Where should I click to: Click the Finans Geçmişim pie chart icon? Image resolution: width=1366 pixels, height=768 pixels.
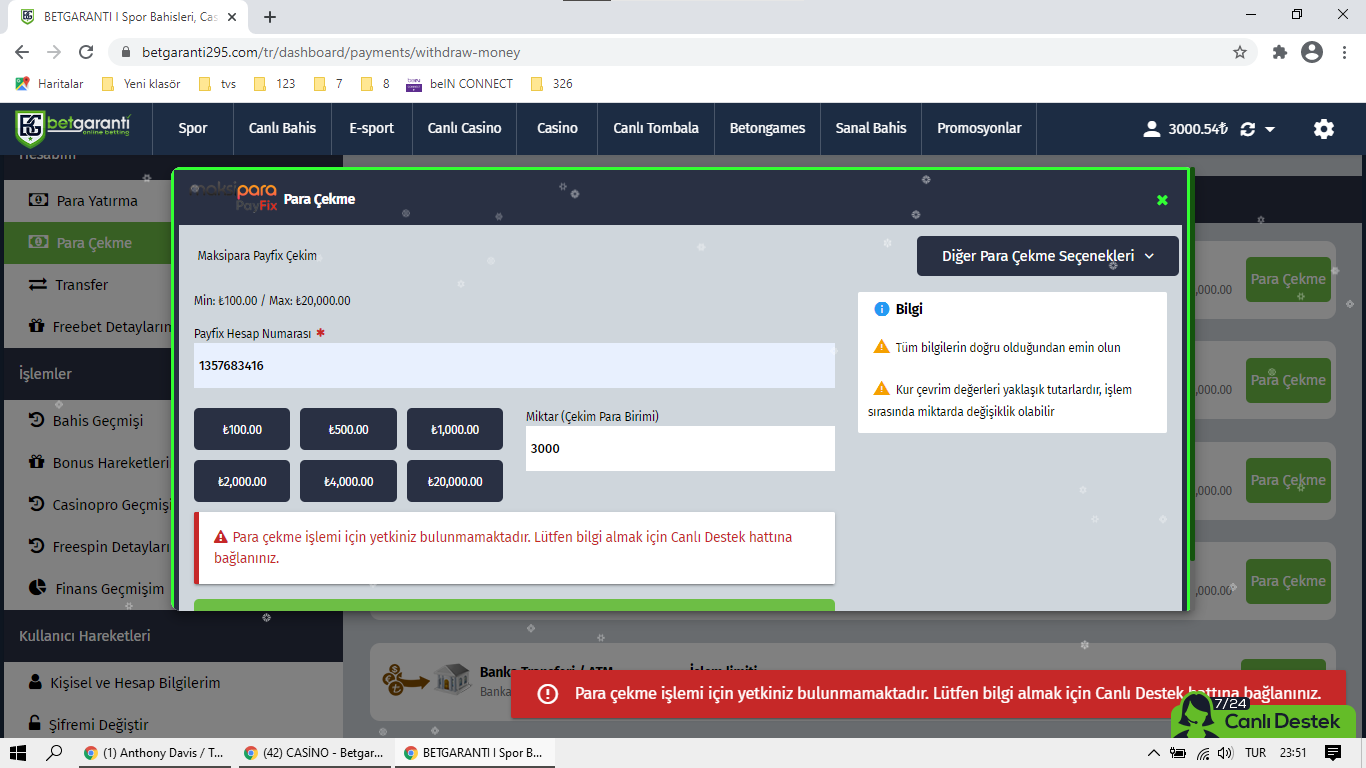point(37,588)
